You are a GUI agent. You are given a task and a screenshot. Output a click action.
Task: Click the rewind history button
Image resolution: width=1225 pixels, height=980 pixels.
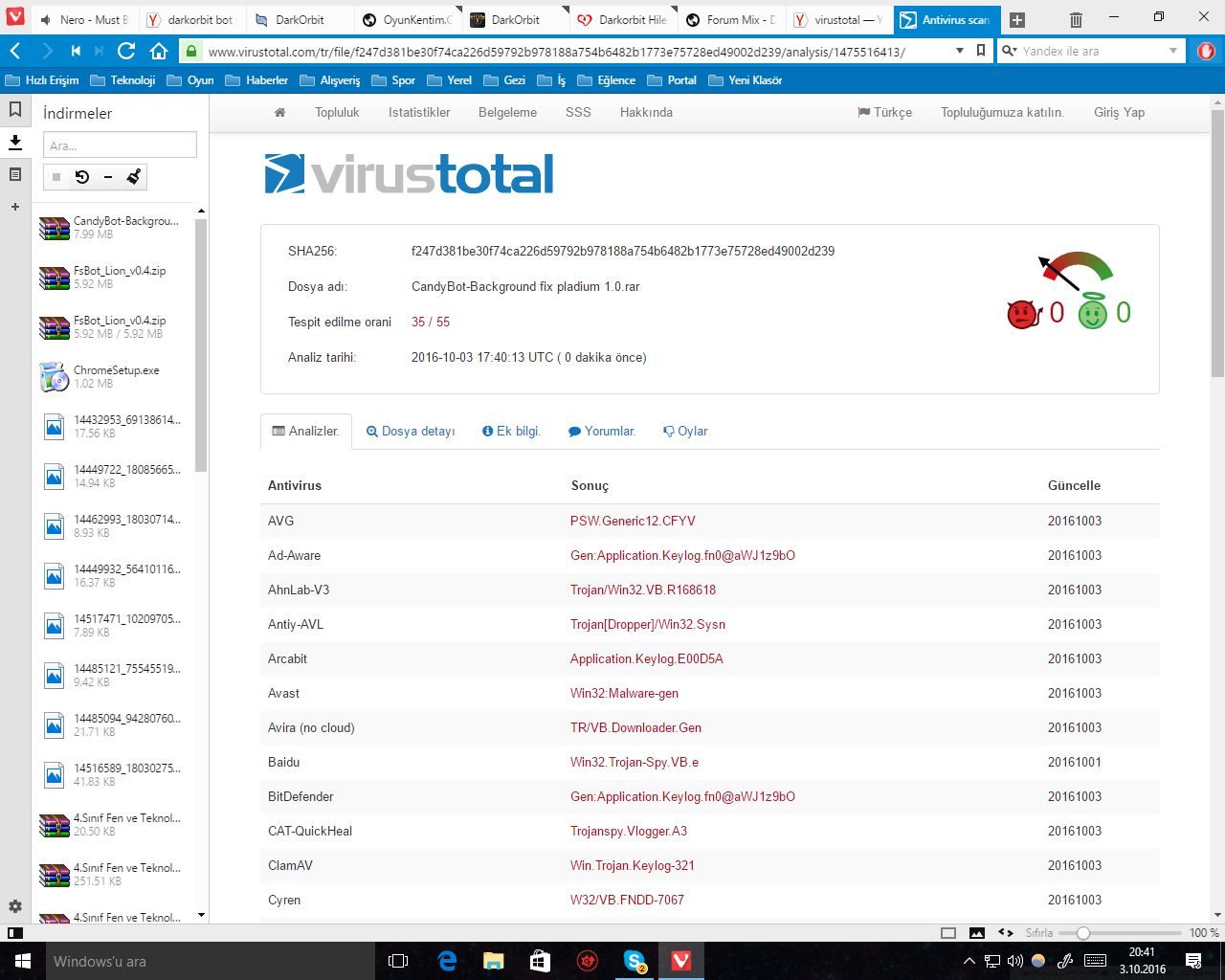point(76,51)
